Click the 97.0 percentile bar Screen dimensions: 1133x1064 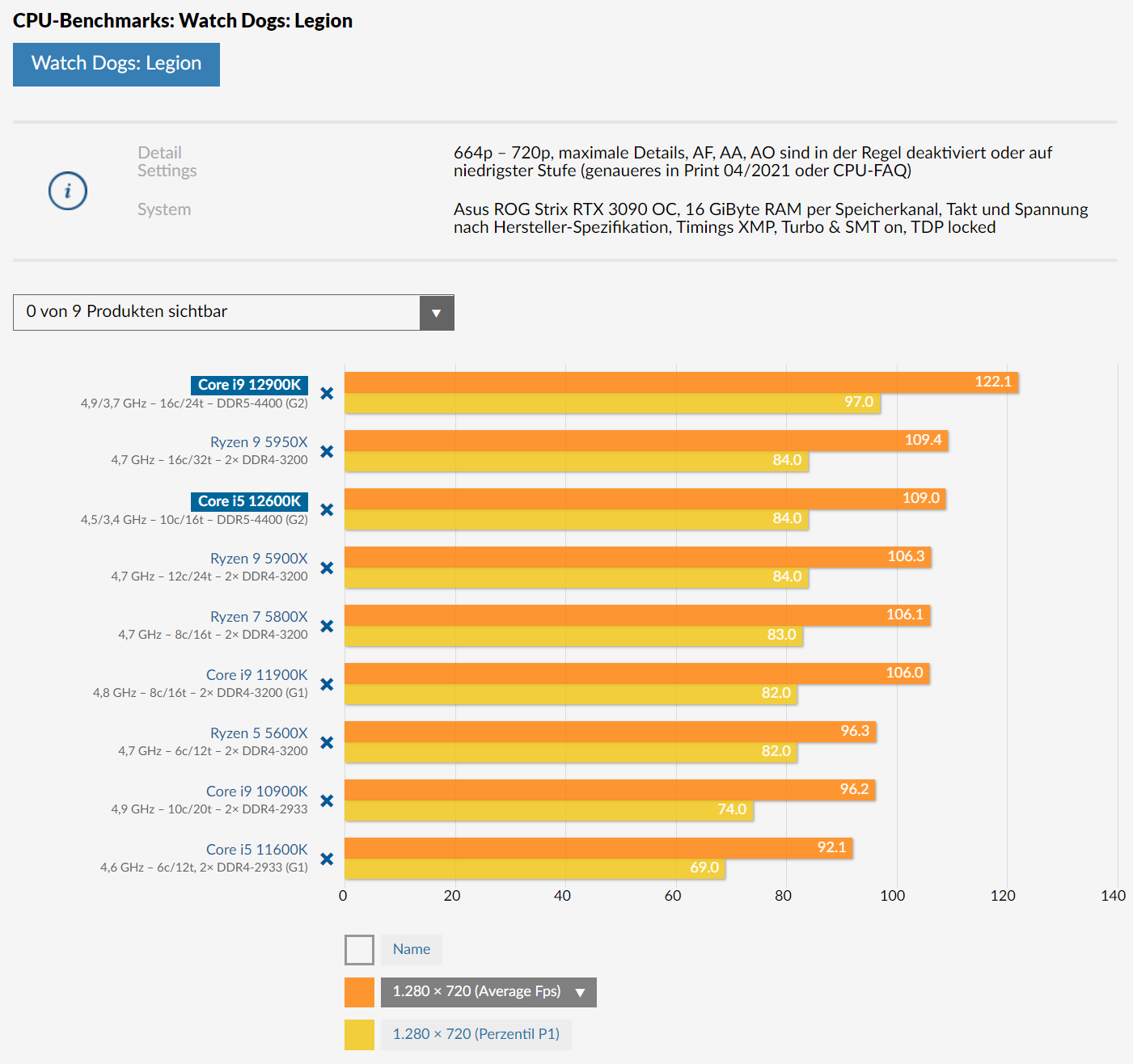coord(612,403)
